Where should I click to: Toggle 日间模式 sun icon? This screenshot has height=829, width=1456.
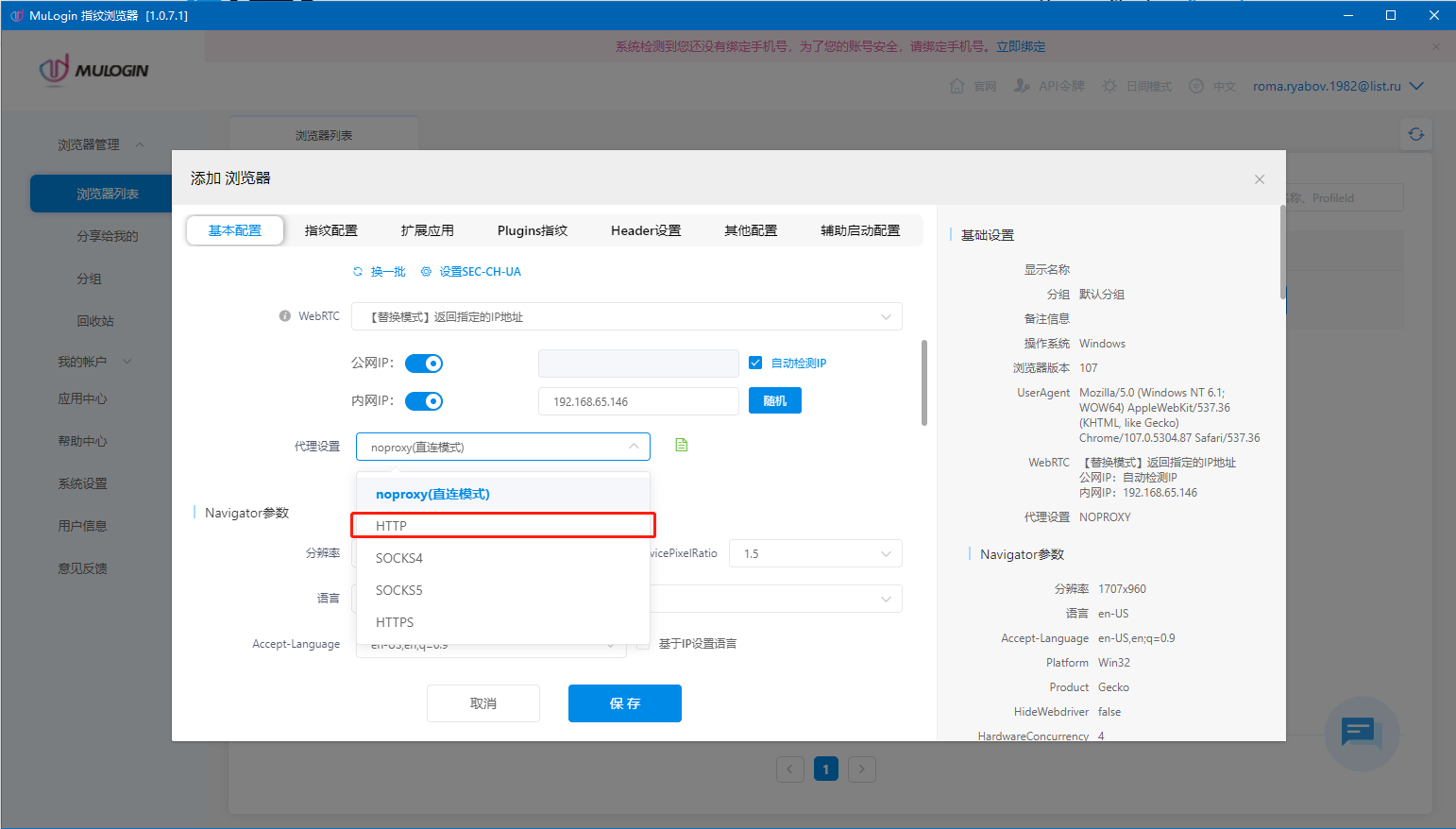[1109, 86]
